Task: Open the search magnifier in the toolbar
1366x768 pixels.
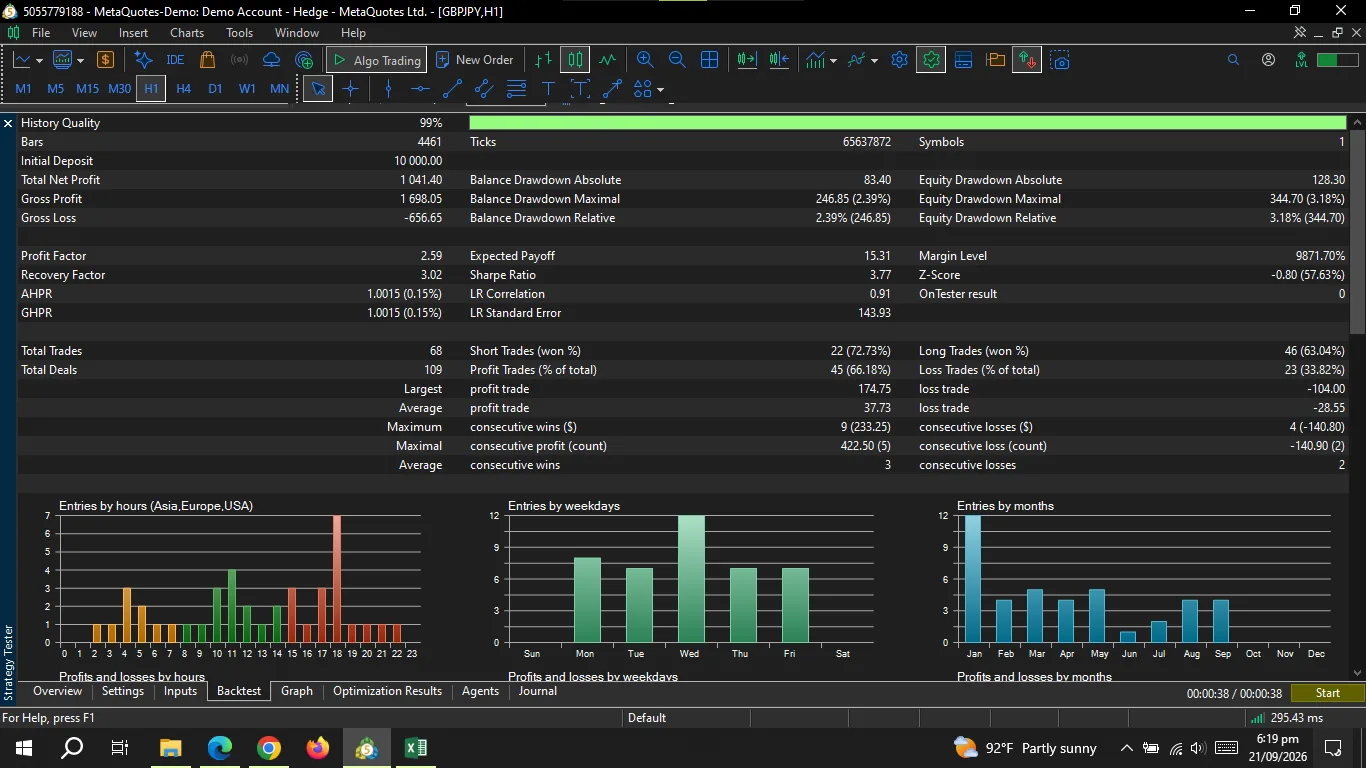Action: click(x=1233, y=60)
